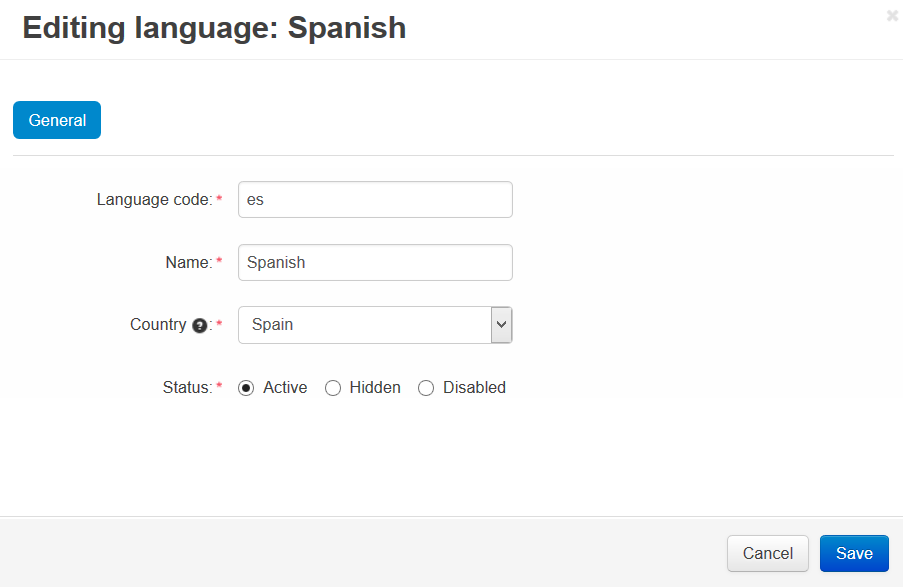Switch to the General tab
This screenshot has width=903, height=588.
(57, 120)
